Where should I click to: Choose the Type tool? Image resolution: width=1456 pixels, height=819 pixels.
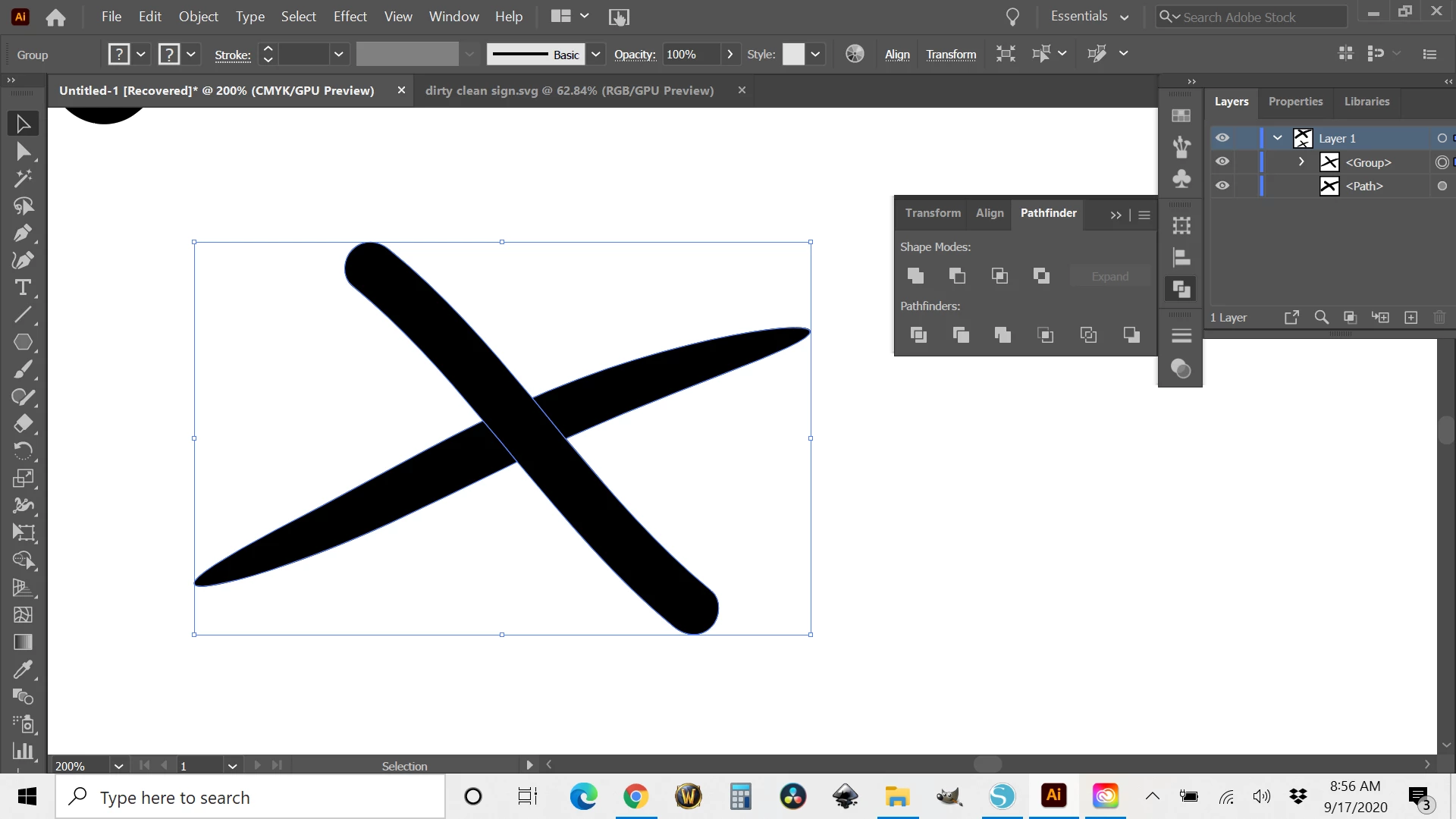(x=23, y=287)
